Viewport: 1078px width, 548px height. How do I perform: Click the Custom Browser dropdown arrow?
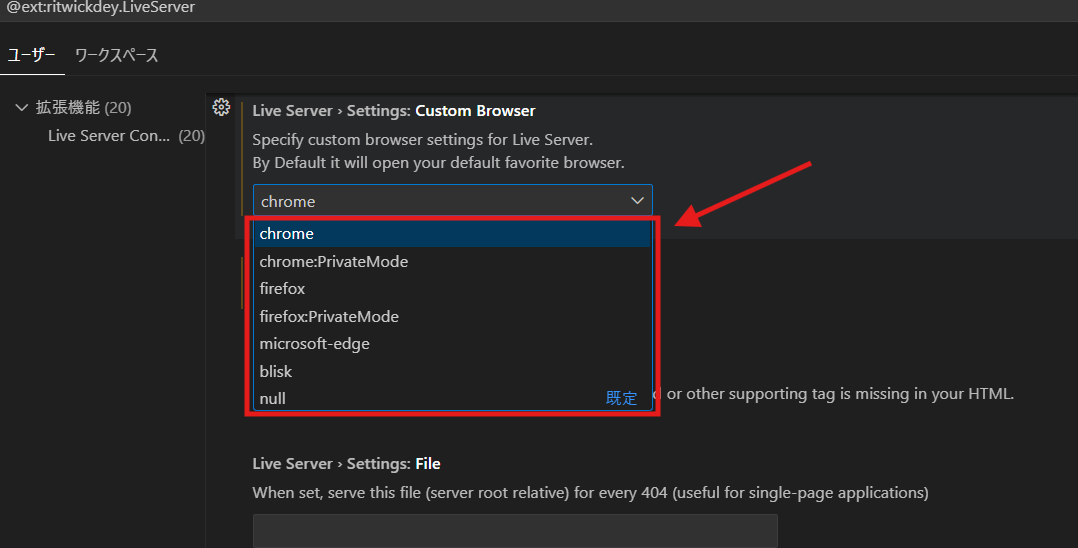click(637, 201)
